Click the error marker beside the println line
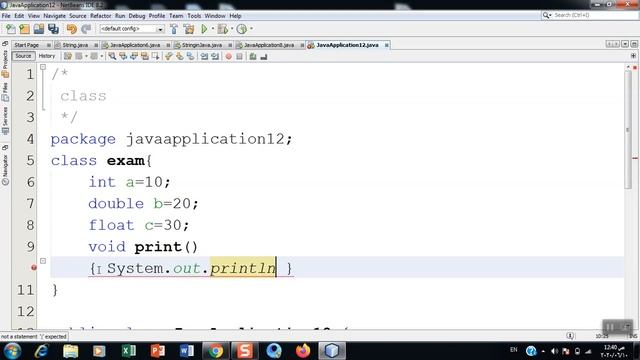640x360 pixels. (34, 268)
